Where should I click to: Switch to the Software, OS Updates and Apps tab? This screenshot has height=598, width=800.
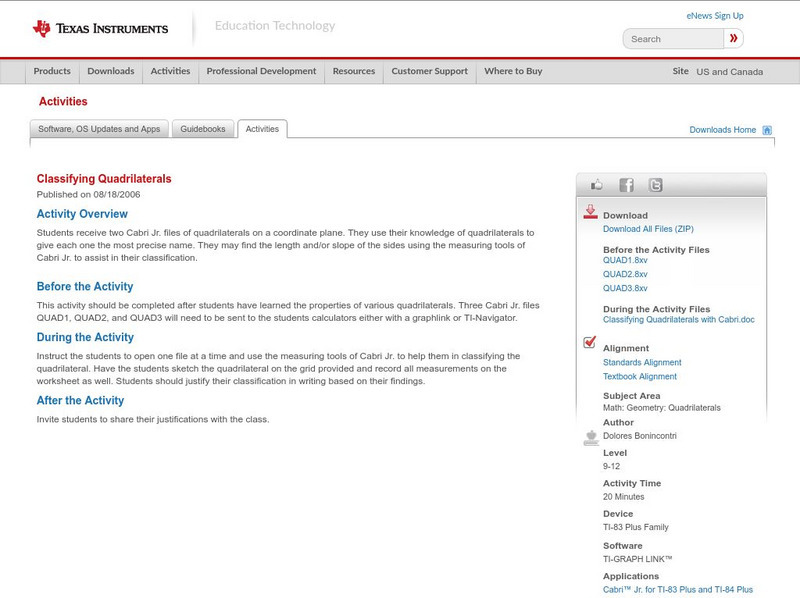pyautogui.click(x=99, y=129)
